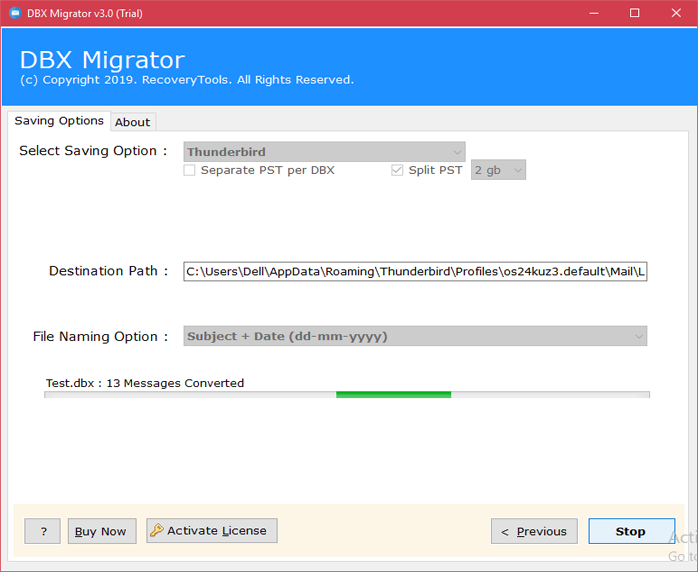The height and width of the screenshot is (572, 698).
Task: Click the key icon on Activate License
Action: pos(157,530)
